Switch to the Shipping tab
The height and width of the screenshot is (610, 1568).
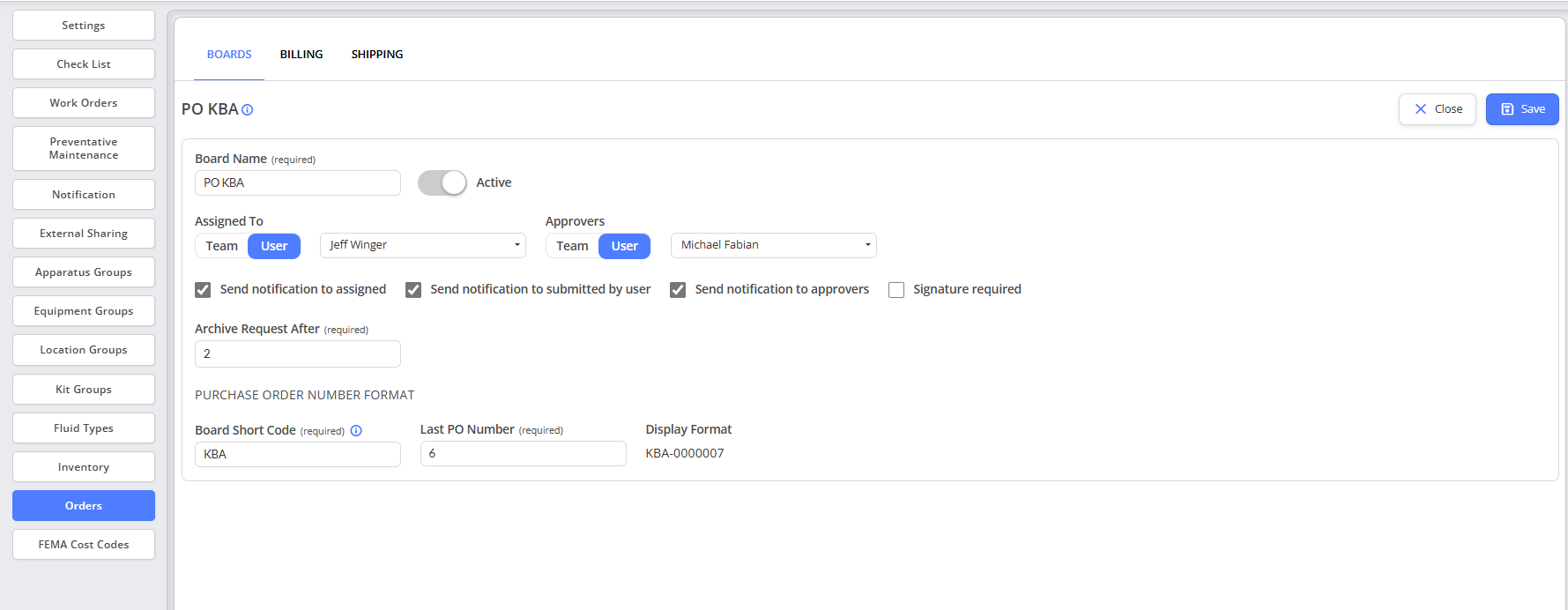[377, 55]
